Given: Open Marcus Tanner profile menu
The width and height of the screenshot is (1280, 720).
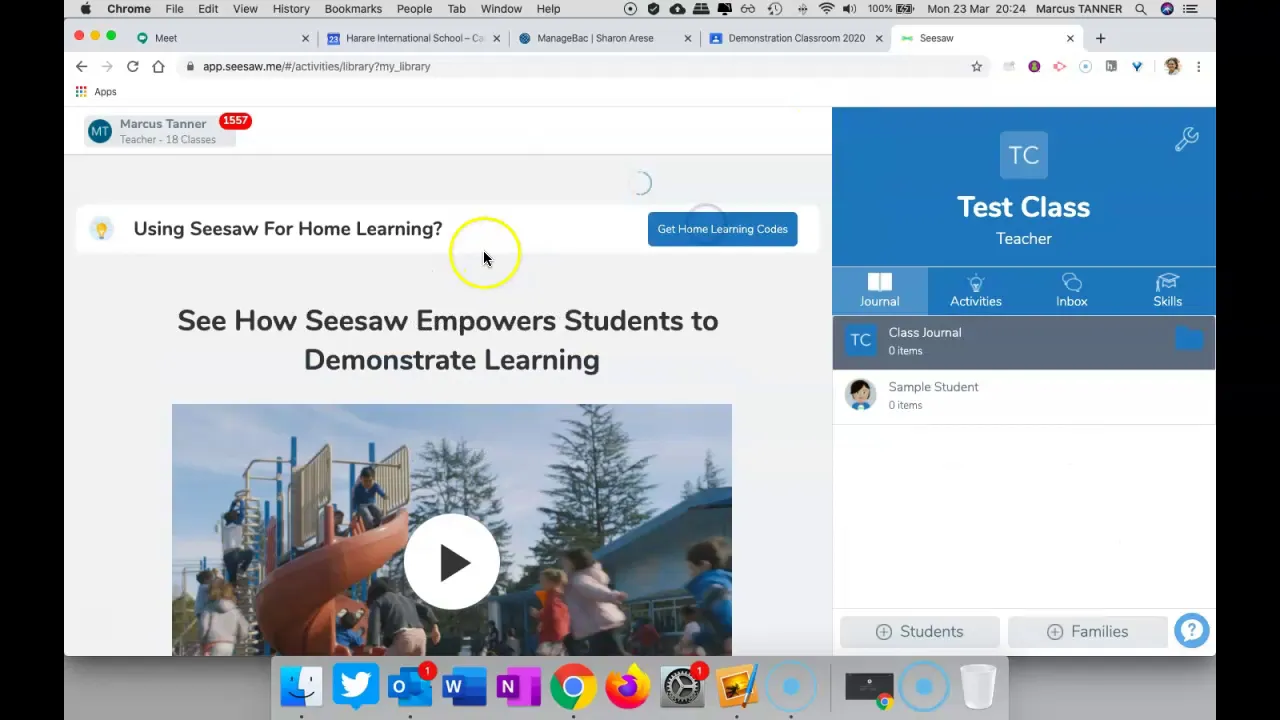Looking at the screenshot, I should coord(160,131).
